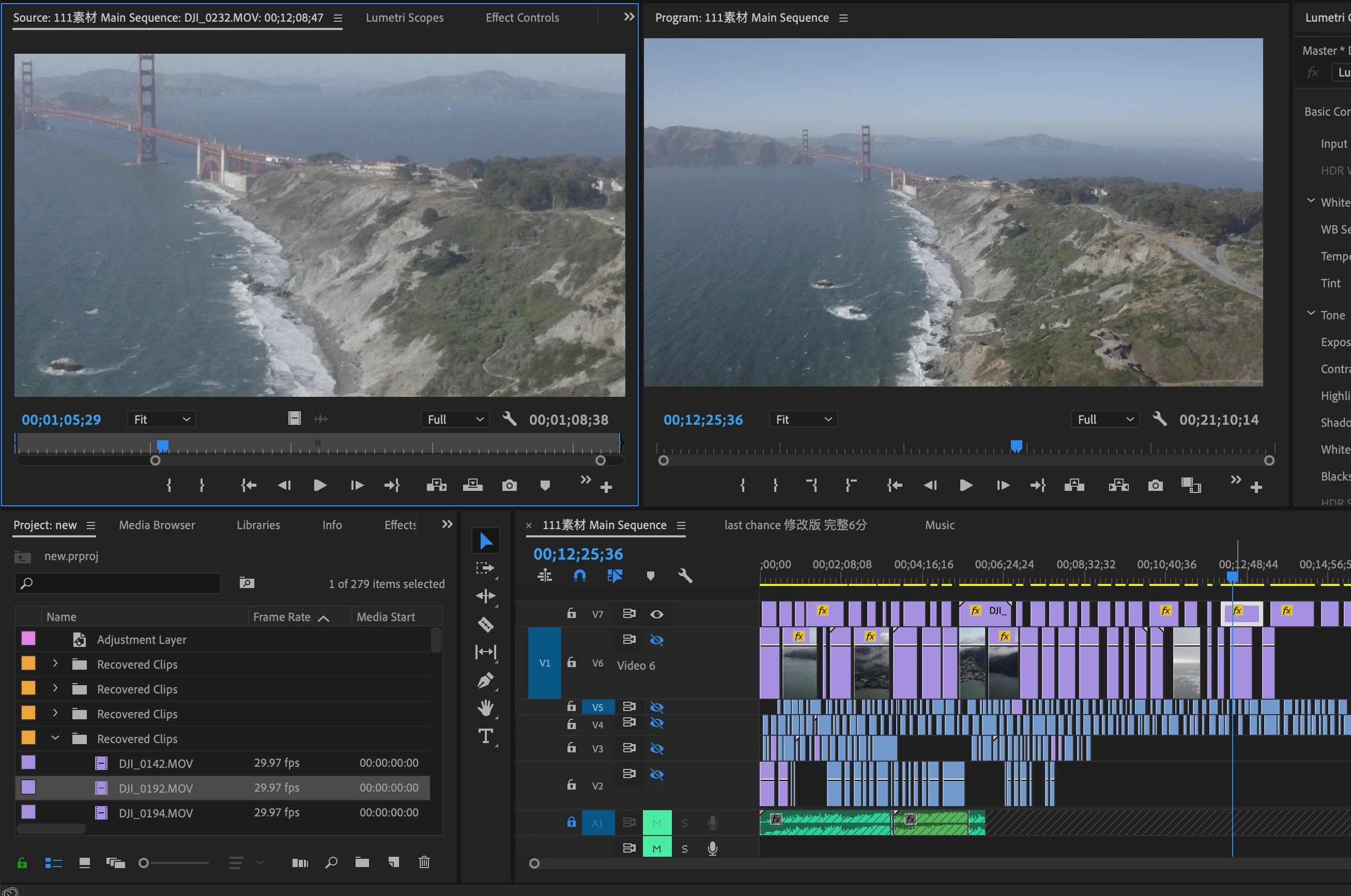
Task: Click Export Frame camera in Program monitor
Action: [x=1155, y=486]
